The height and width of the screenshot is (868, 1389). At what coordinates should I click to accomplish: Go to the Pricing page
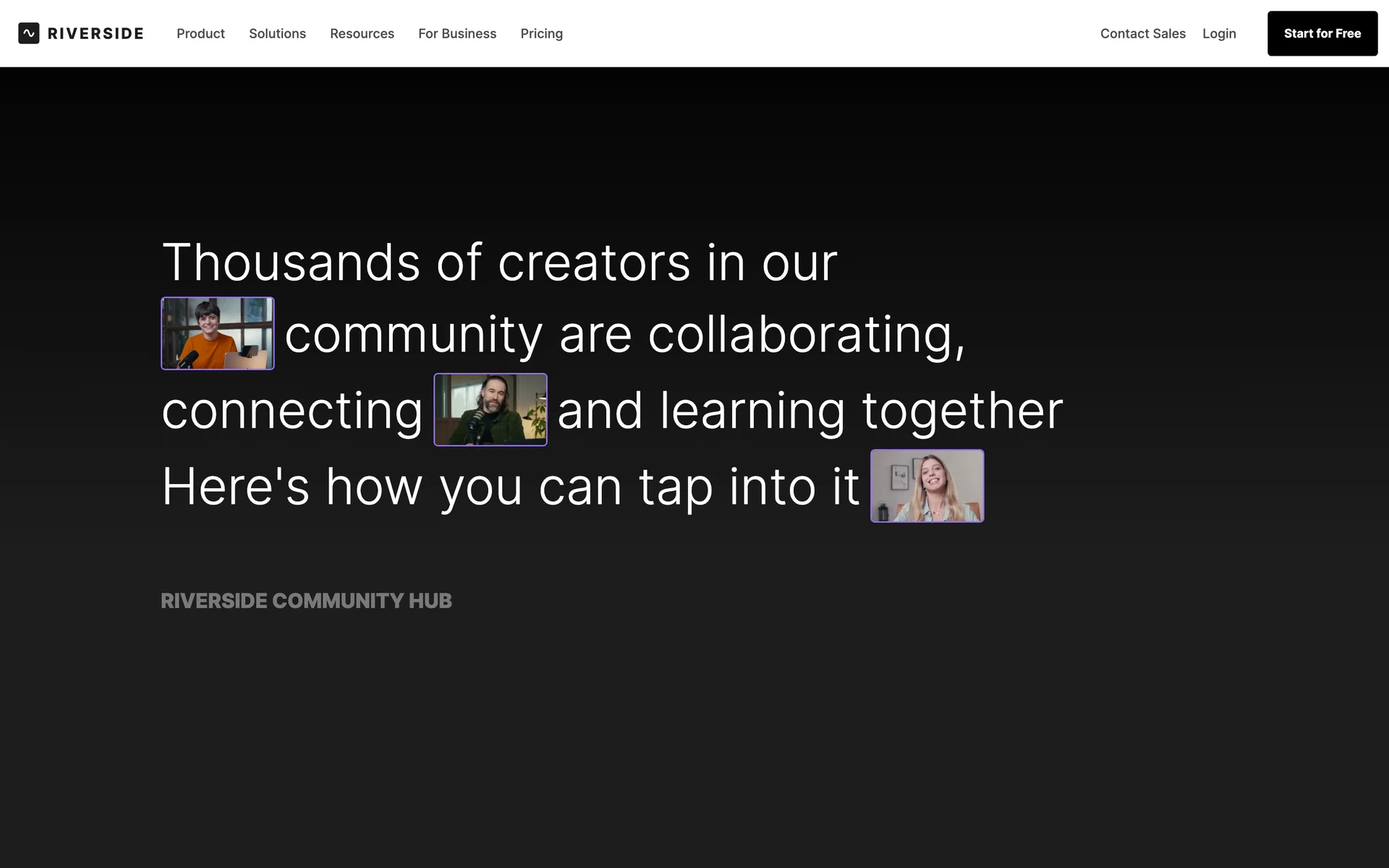coord(541,33)
